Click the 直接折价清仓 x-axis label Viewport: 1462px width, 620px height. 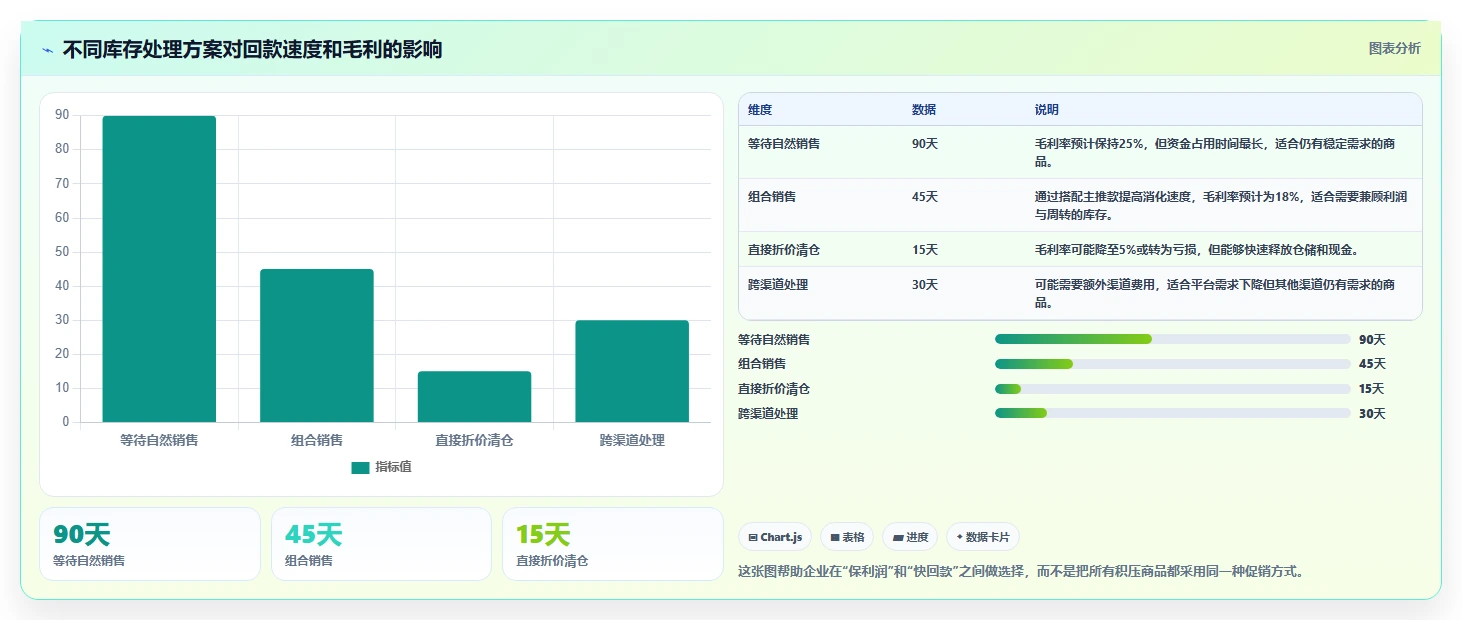coord(474,440)
